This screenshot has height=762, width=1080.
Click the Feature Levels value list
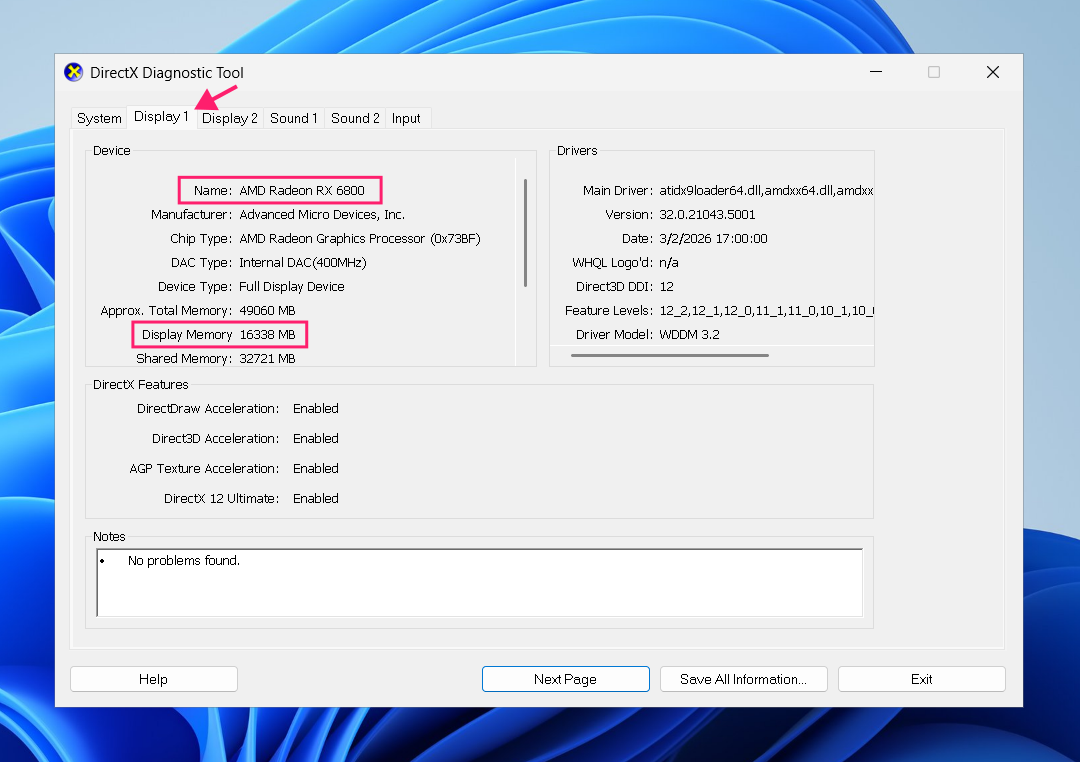pos(766,311)
